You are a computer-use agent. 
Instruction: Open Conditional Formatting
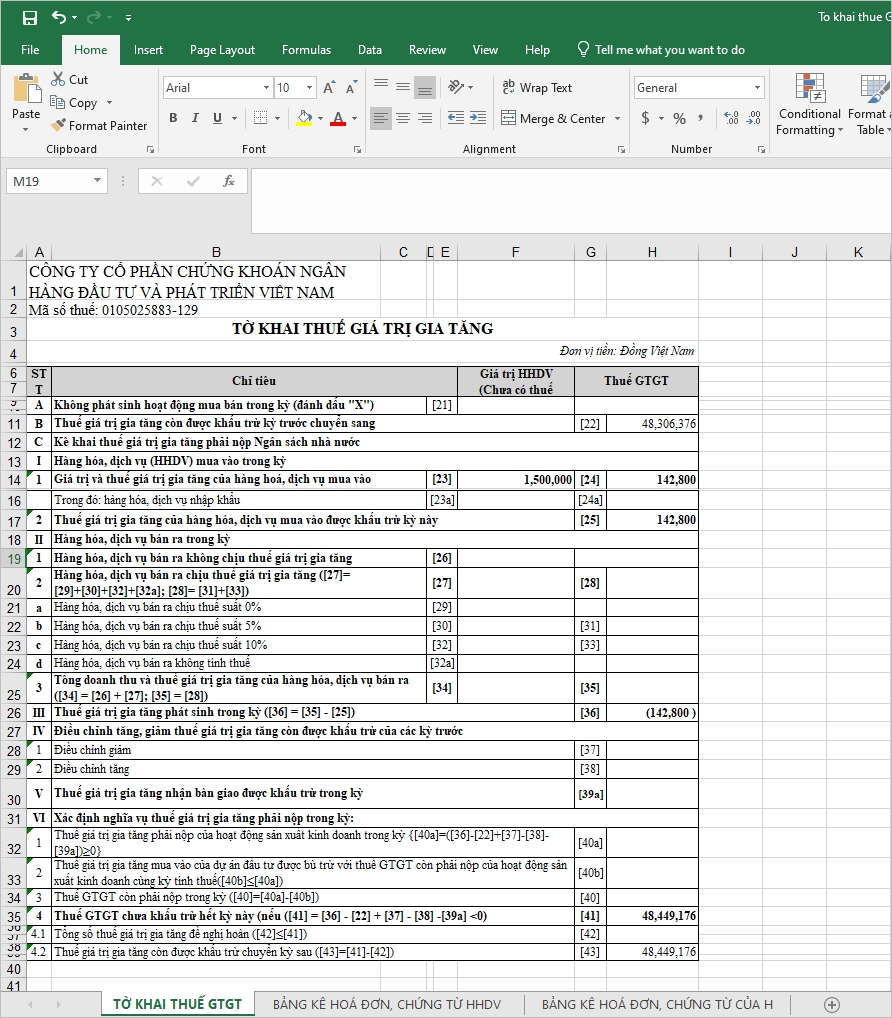tap(809, 104)
